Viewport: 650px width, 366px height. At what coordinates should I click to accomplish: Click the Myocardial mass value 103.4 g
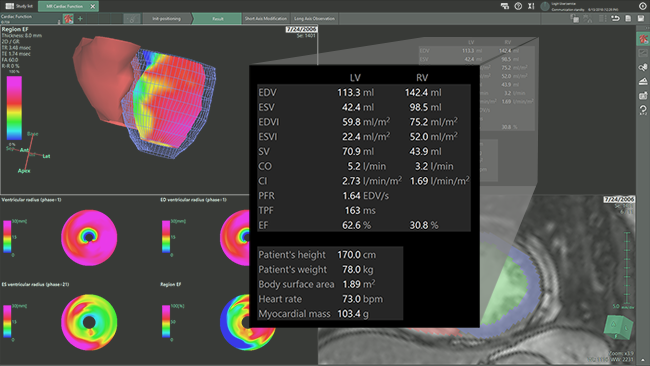click(353, 314)
